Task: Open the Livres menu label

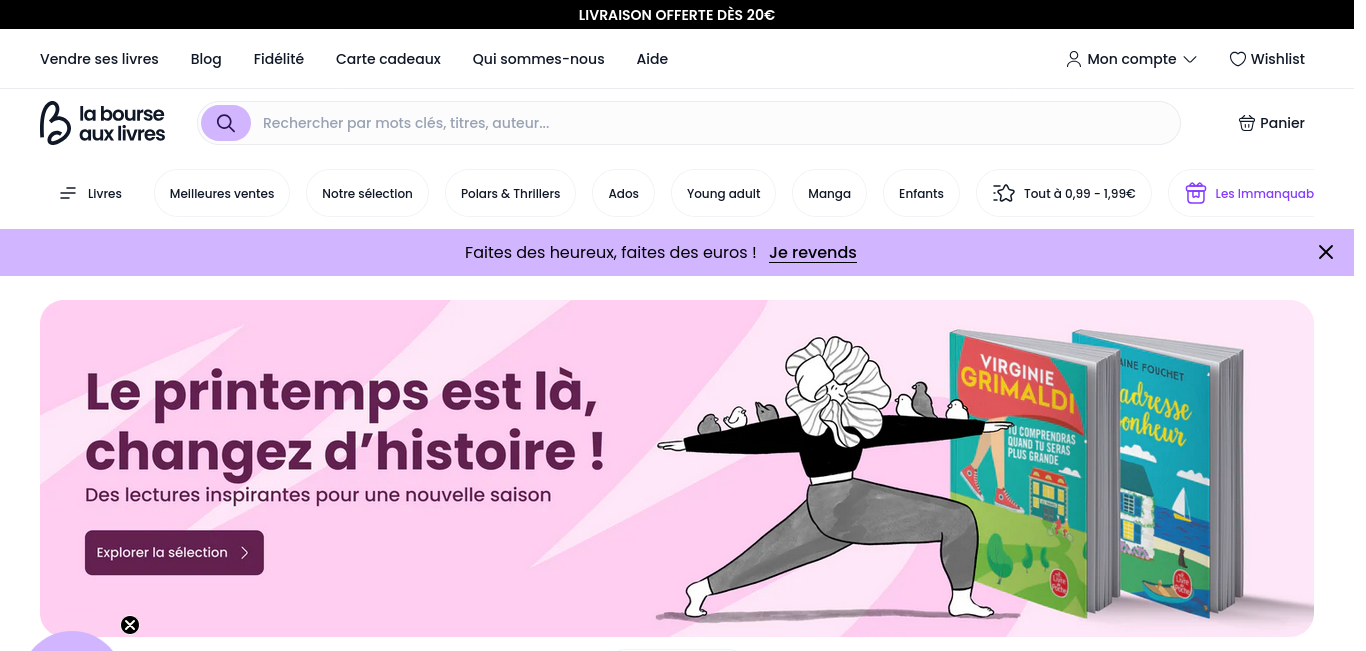Action: tap(105, 194)
